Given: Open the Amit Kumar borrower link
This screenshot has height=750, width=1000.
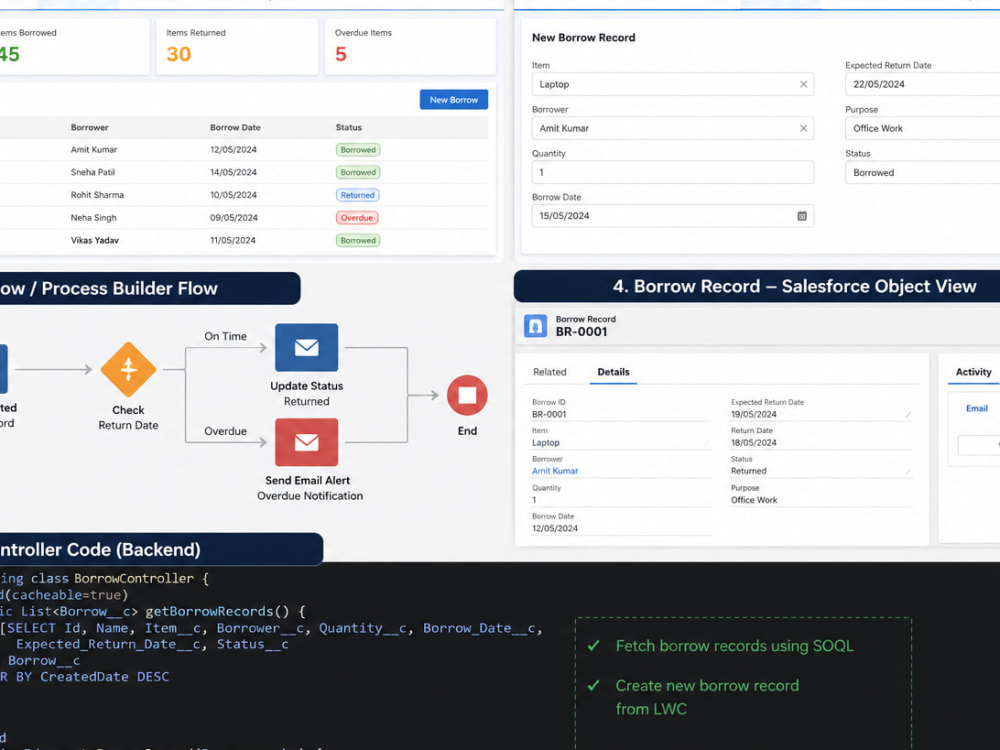Looking at the screenshot, I should 555,471.
